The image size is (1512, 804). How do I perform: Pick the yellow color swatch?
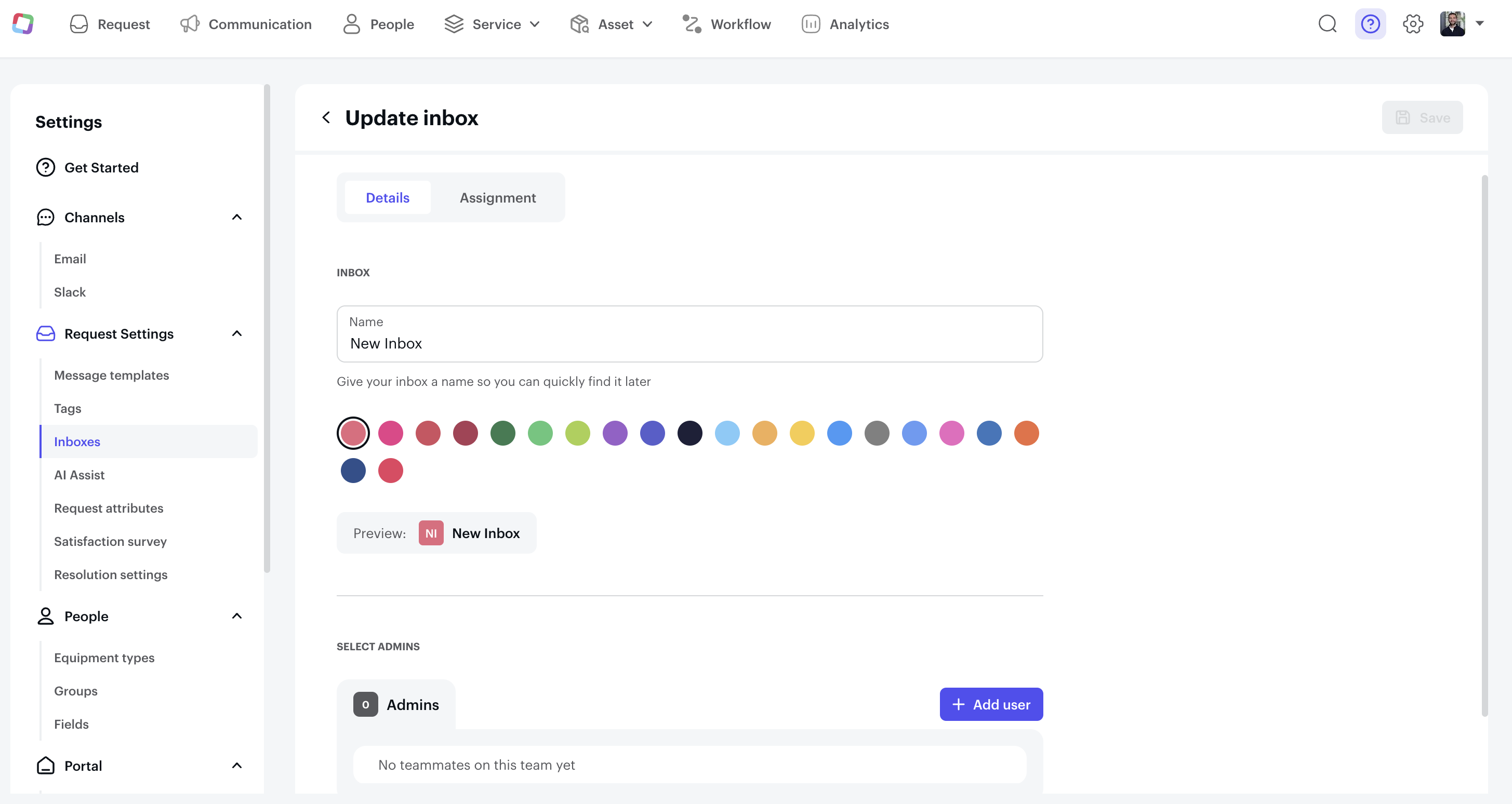(802, 433)
